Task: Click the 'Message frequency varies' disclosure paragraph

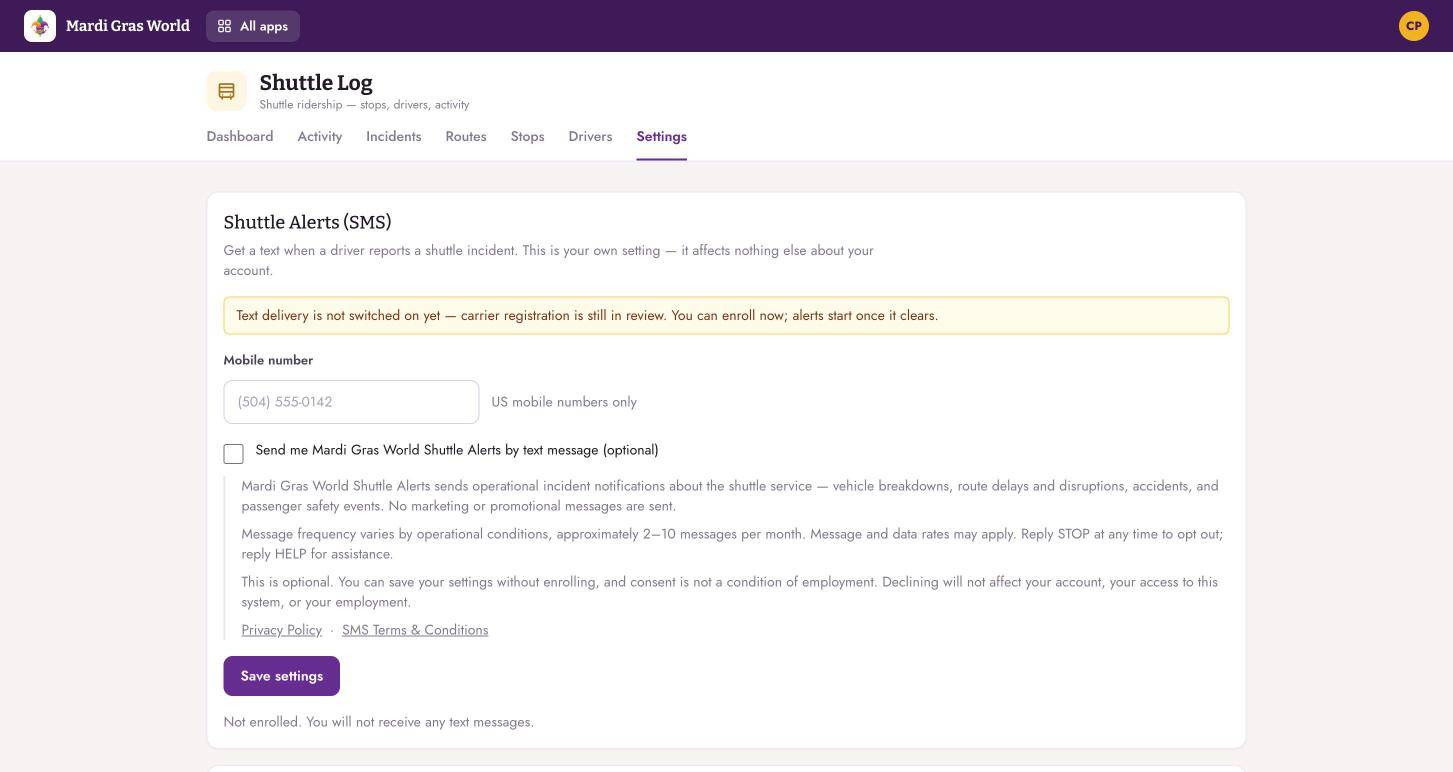Action: coord(732,544)
